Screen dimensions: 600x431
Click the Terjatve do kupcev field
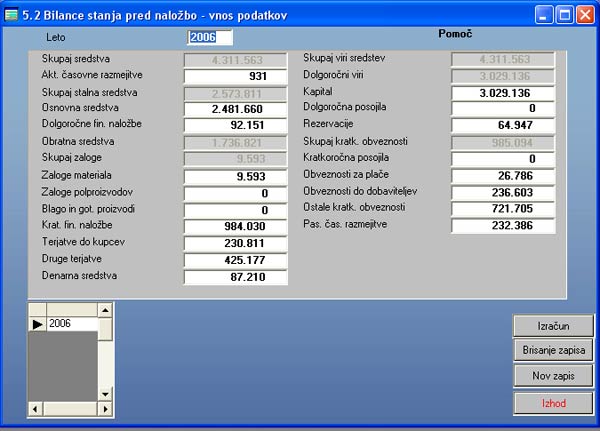tap(236, 243)
